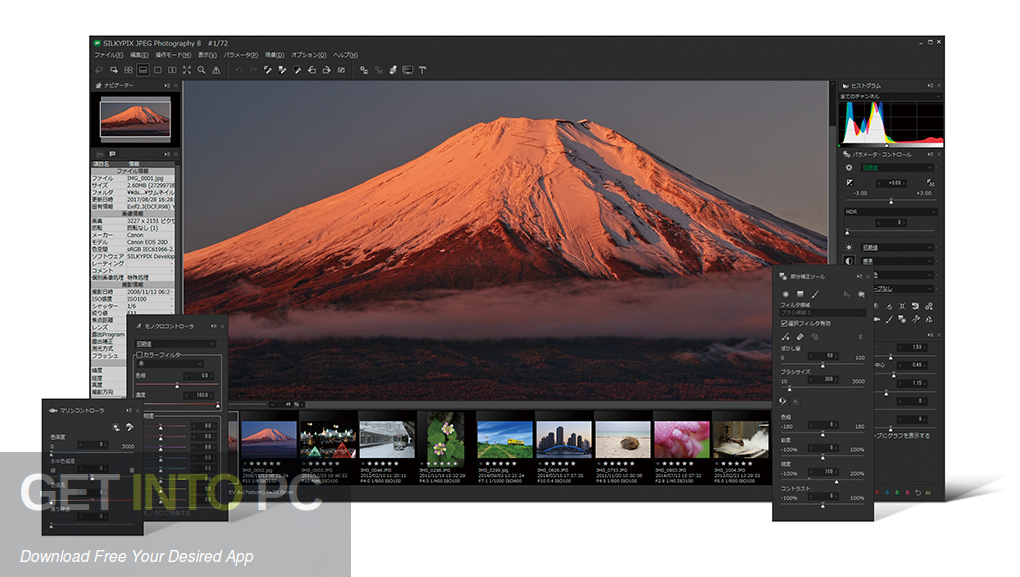Adjust the exposure bias slider handle

coord(891,201)
